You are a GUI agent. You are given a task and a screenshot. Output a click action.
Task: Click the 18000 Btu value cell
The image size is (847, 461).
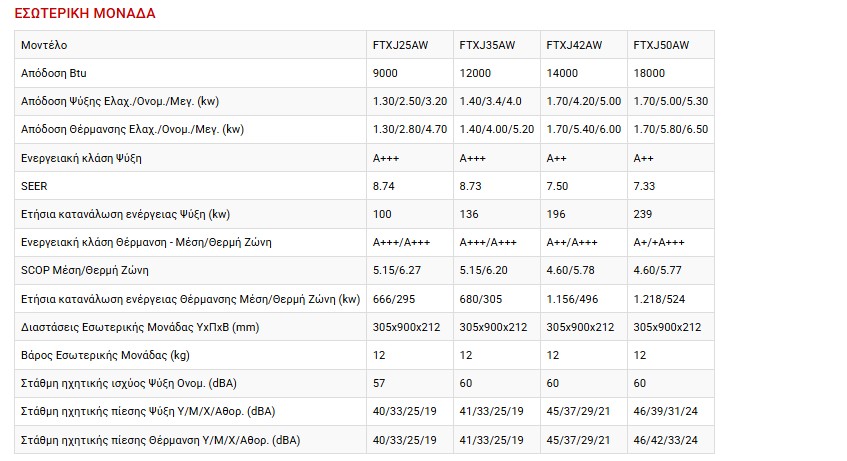(650, 73)
